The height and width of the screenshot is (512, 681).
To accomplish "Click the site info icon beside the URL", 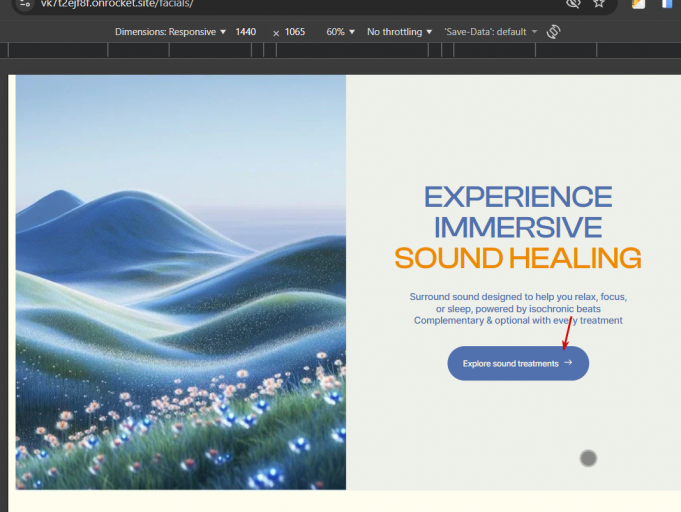I will (x=25, y=4).
